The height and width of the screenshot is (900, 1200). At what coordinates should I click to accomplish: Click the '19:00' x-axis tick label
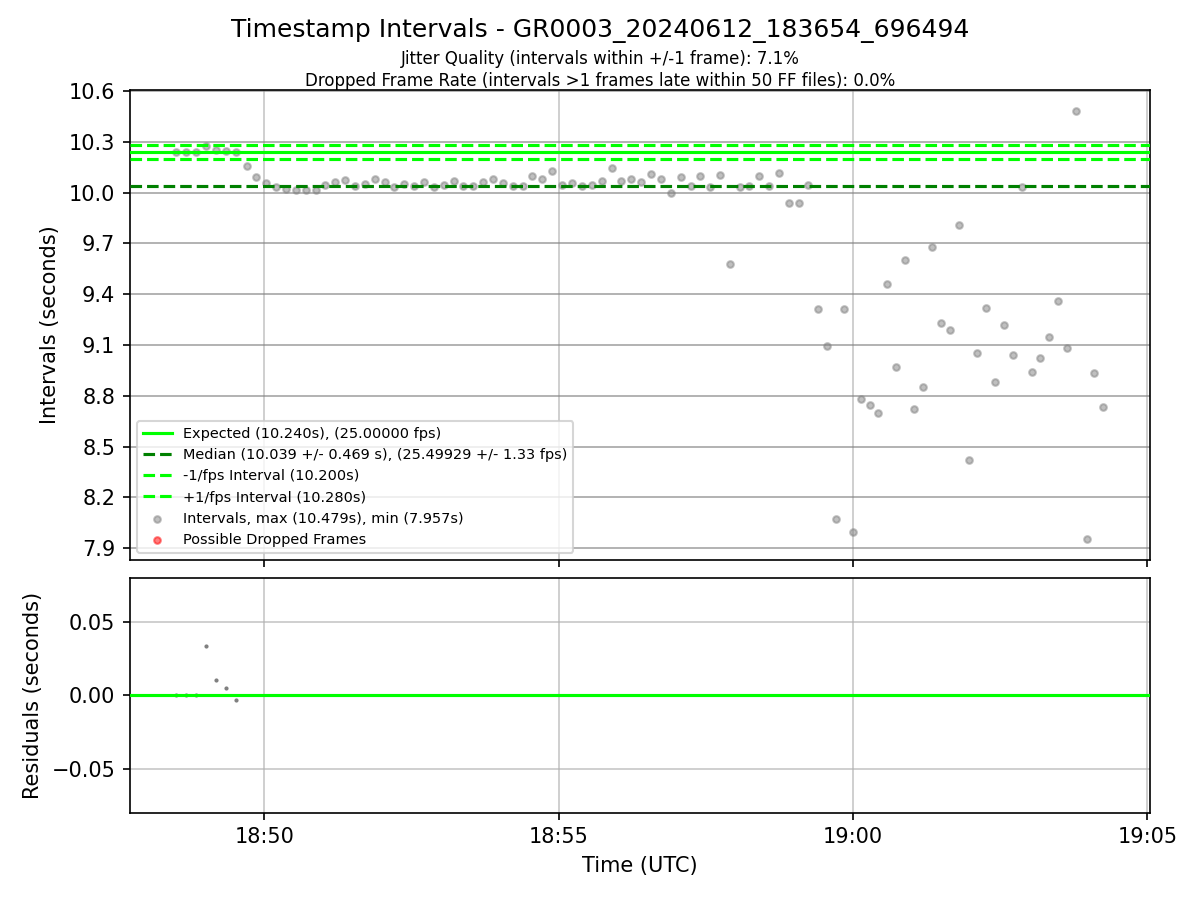[852, 834]
